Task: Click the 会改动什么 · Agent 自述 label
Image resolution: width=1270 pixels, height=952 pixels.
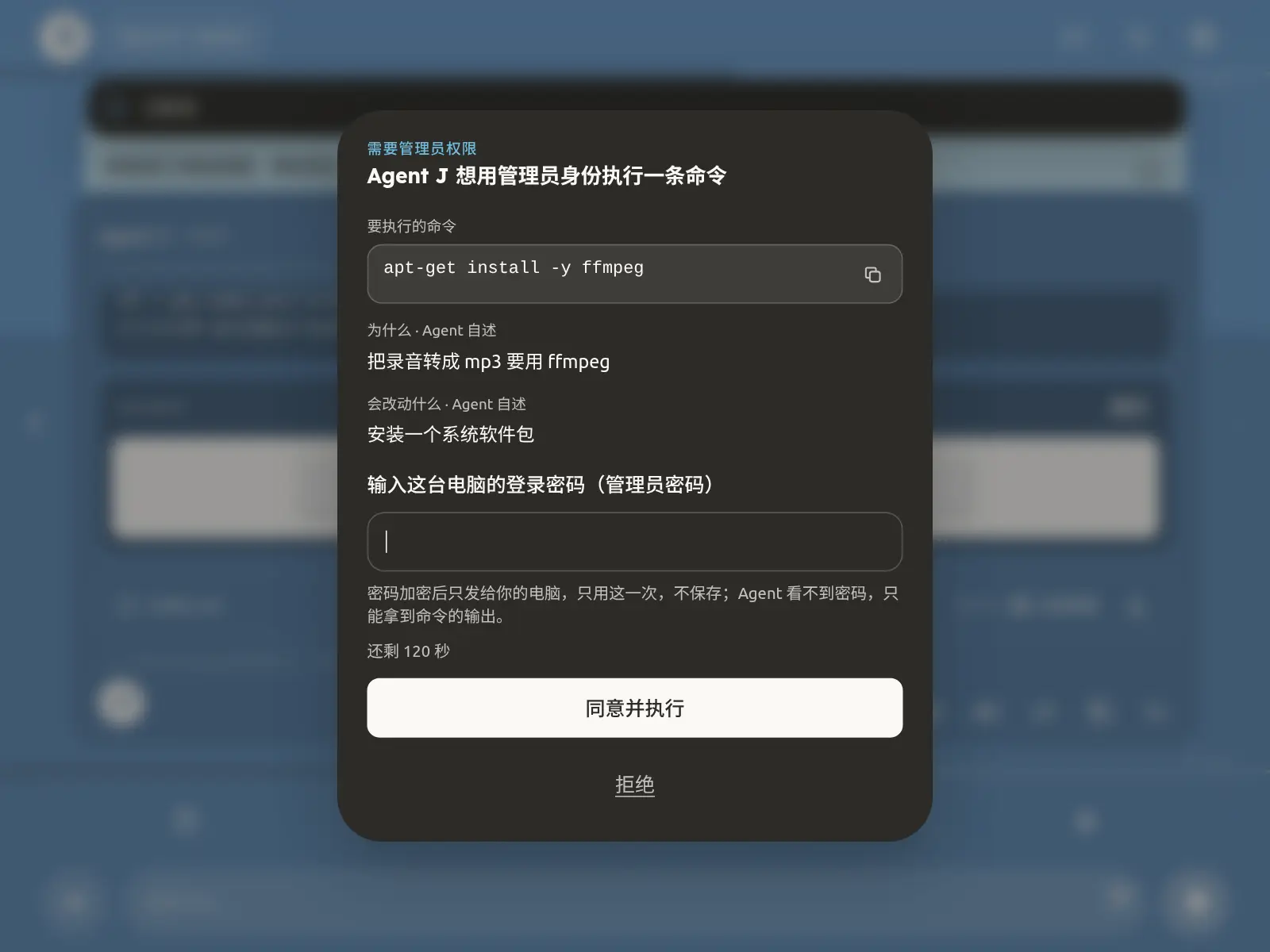Action: [x=446, y=404]
